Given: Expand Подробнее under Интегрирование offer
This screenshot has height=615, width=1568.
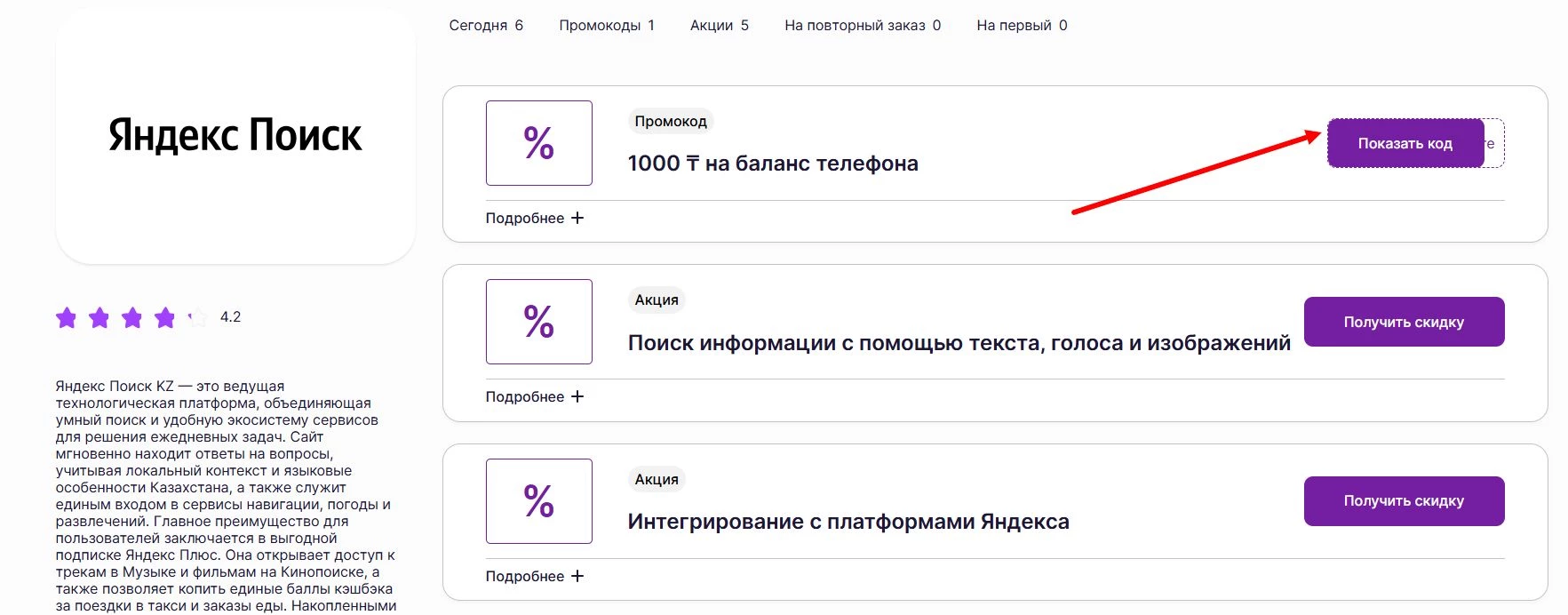Looking at the screenshot, I should pyautogui.click(x=535, y=577).
